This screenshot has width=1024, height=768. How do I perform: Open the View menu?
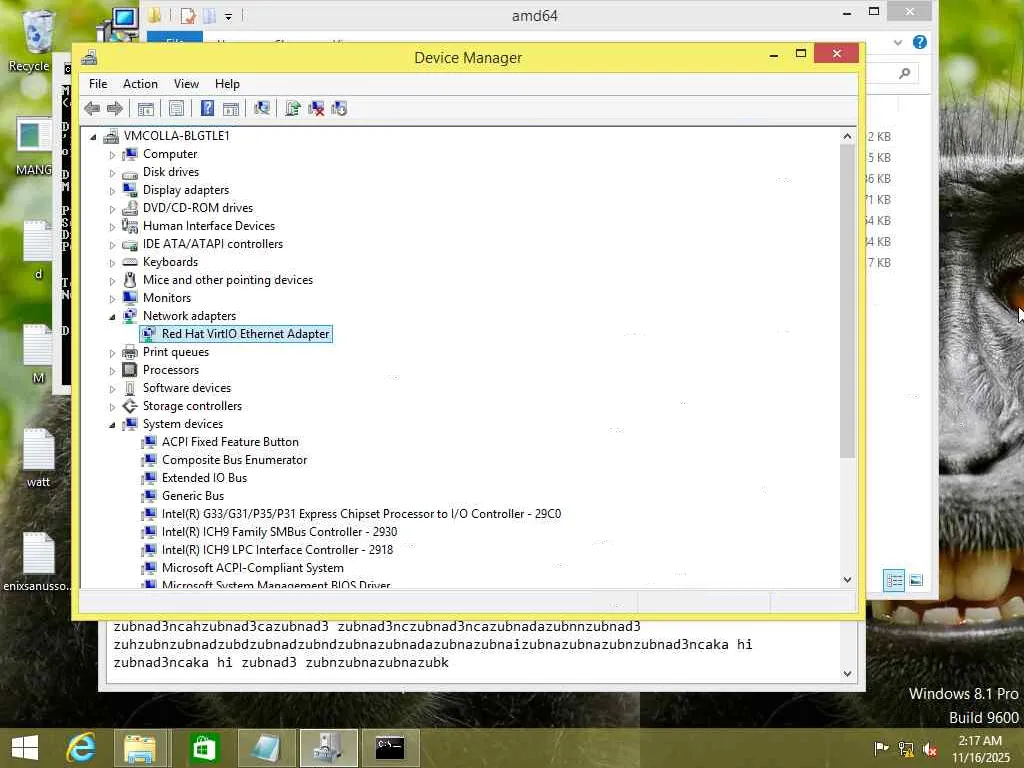click(x=186, y=84)
